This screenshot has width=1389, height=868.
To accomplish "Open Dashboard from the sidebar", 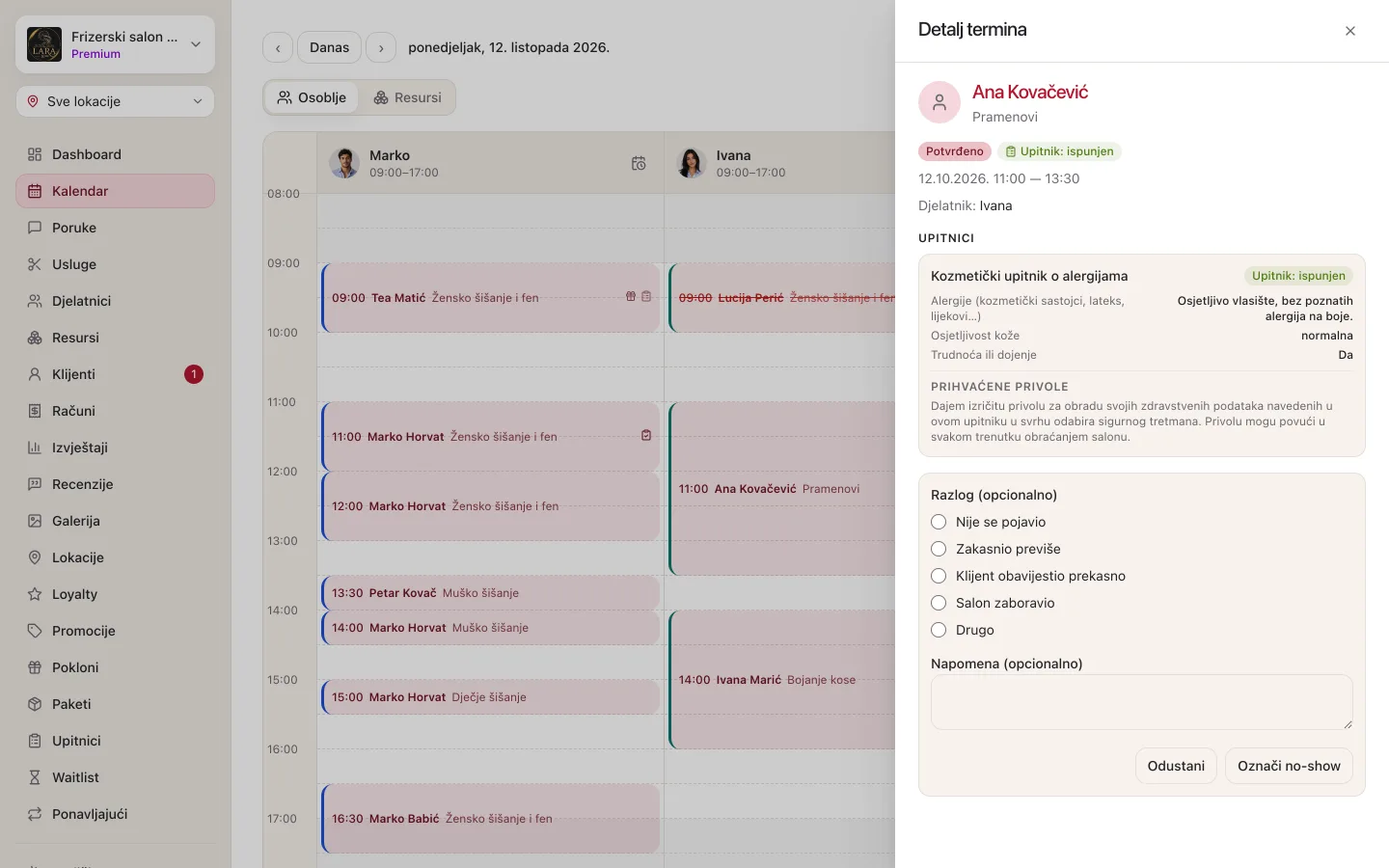I will pos(115,154).
